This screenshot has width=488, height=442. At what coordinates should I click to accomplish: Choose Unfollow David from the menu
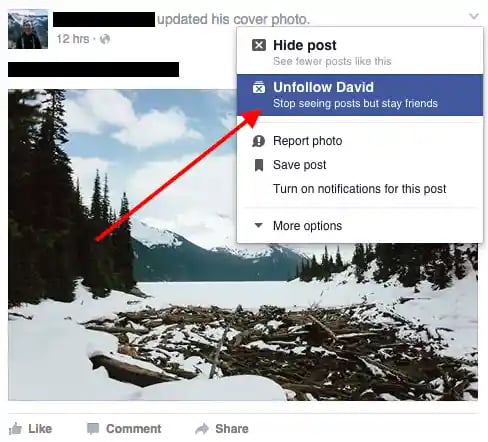click(x=360, y=95)
